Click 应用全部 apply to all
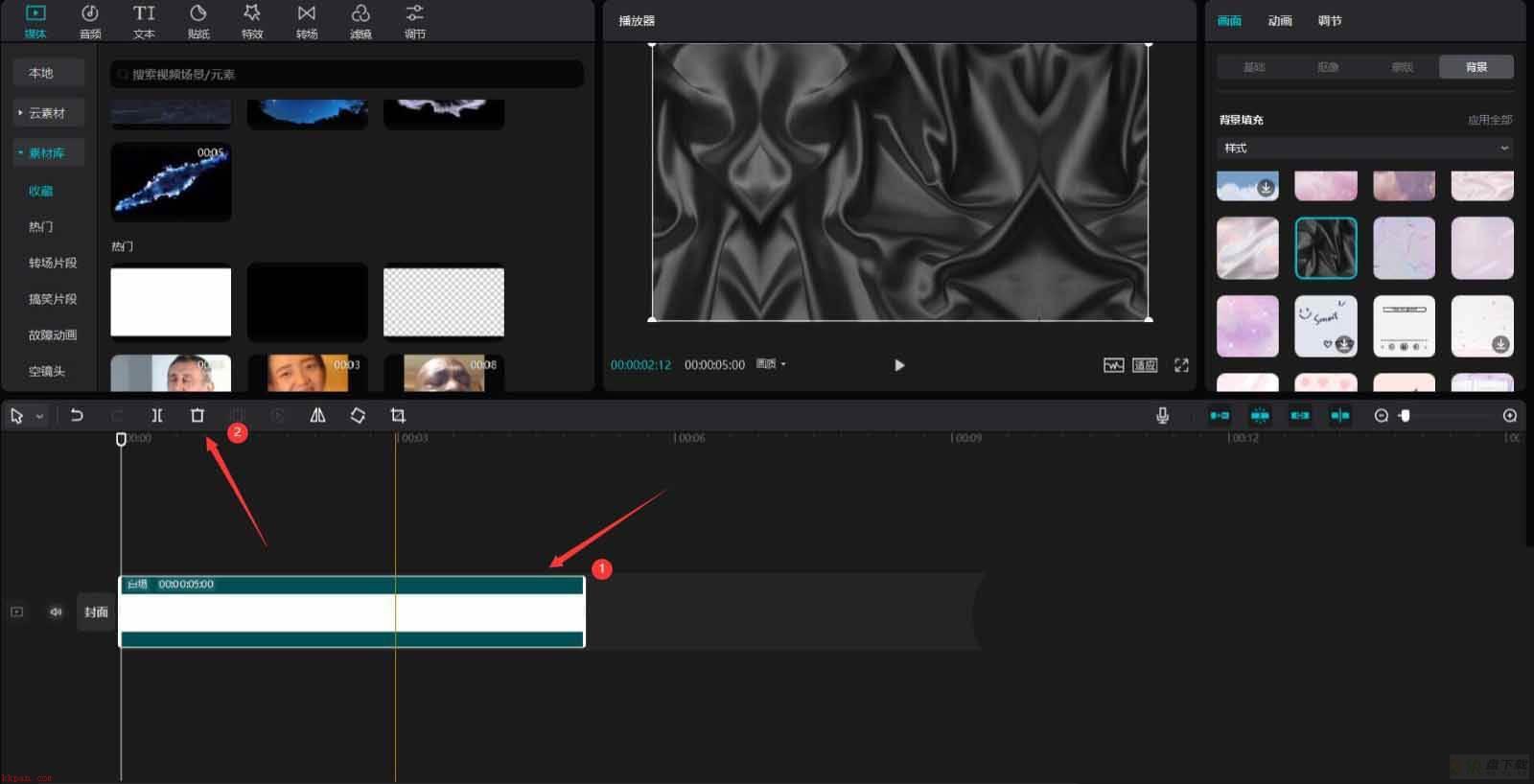 coord(1490,120)
